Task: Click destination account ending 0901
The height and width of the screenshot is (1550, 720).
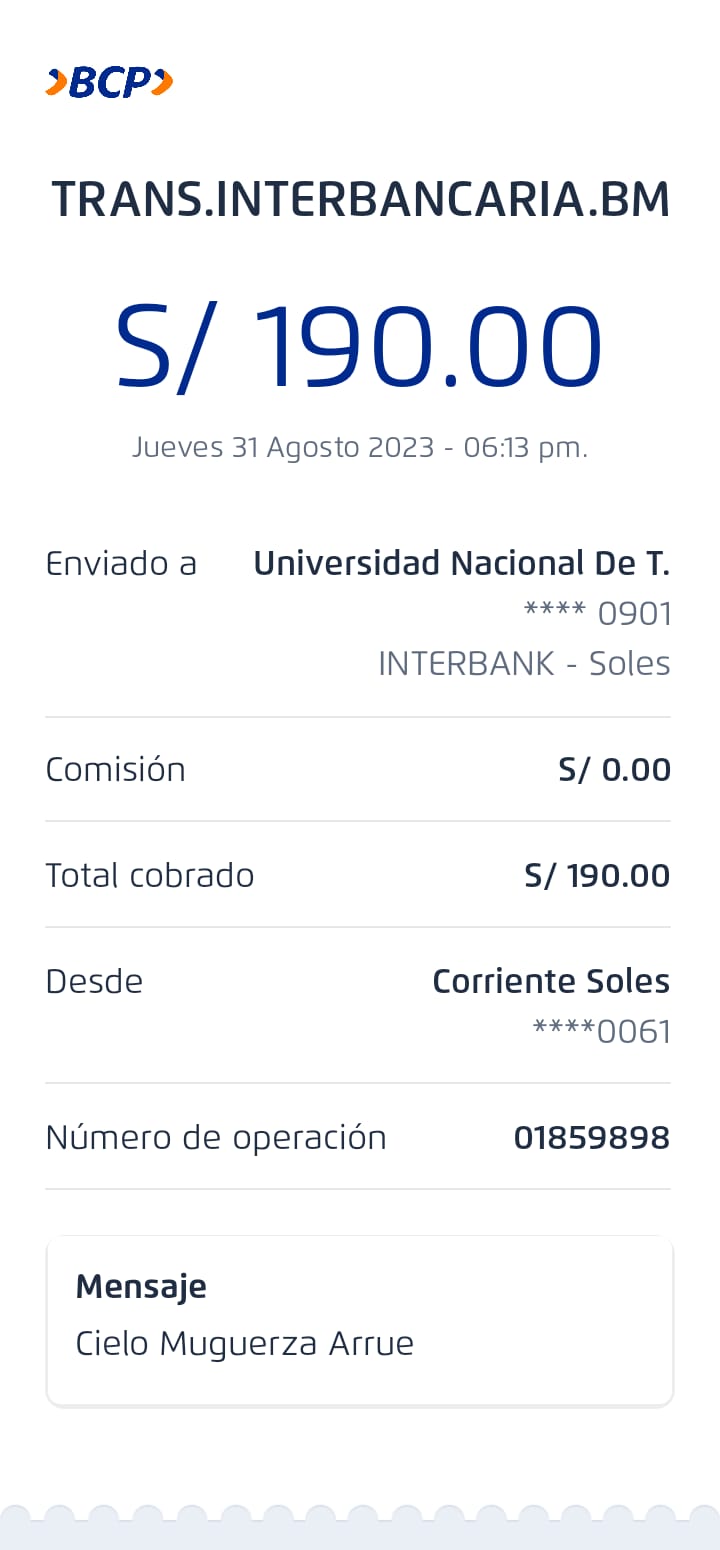Action: click(597, 613)
